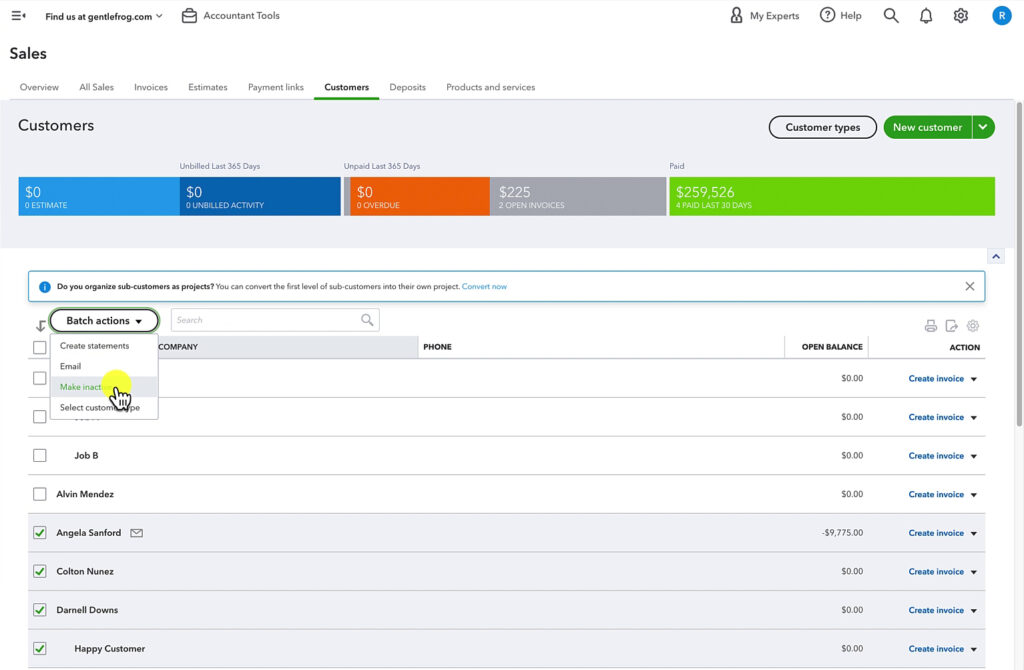
Task: Click the Accountant Tools briefcase icon
Action: point(189,15)
